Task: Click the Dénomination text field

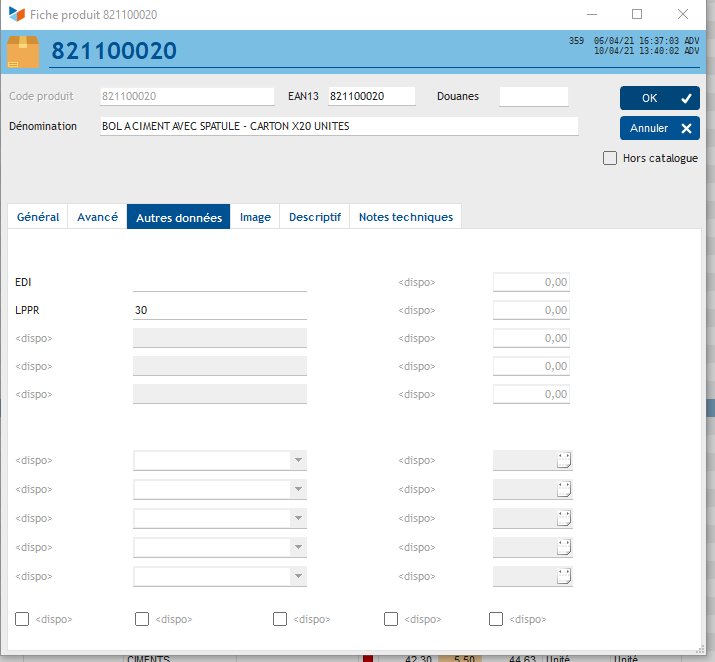Action: click(339, 127)
